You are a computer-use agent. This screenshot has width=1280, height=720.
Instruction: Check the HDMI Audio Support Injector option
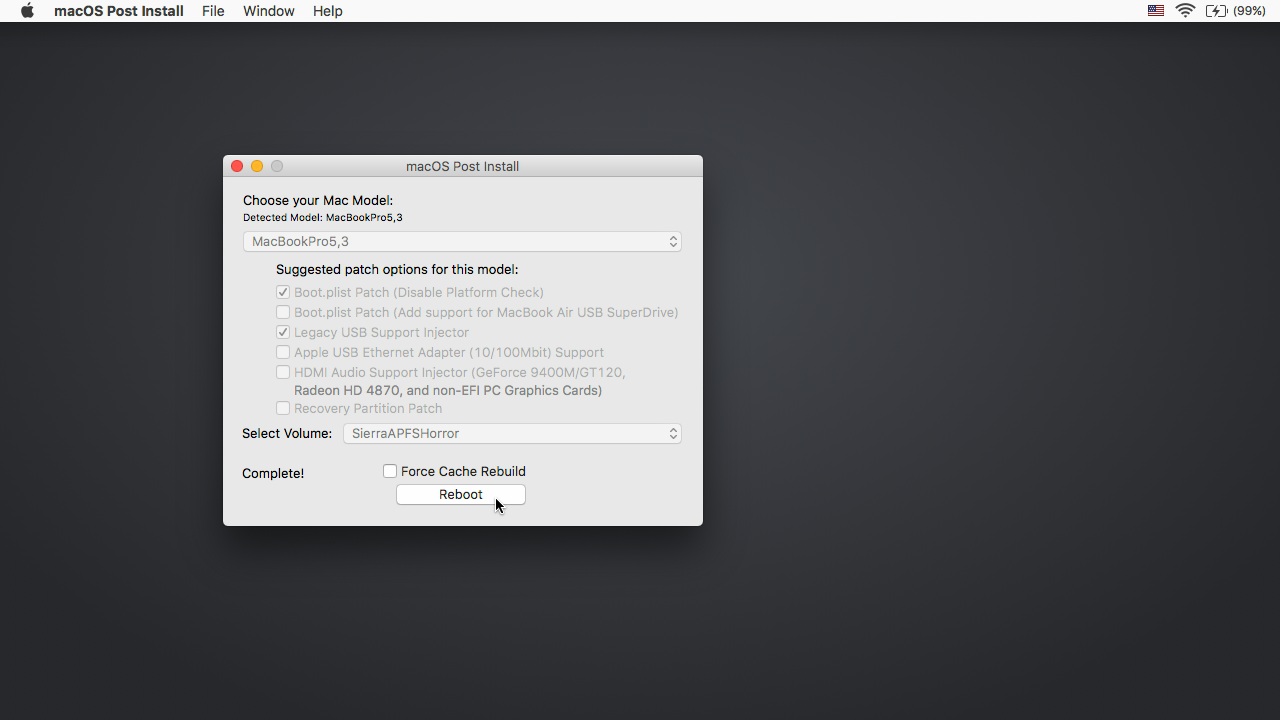click(x=283, y=372)
